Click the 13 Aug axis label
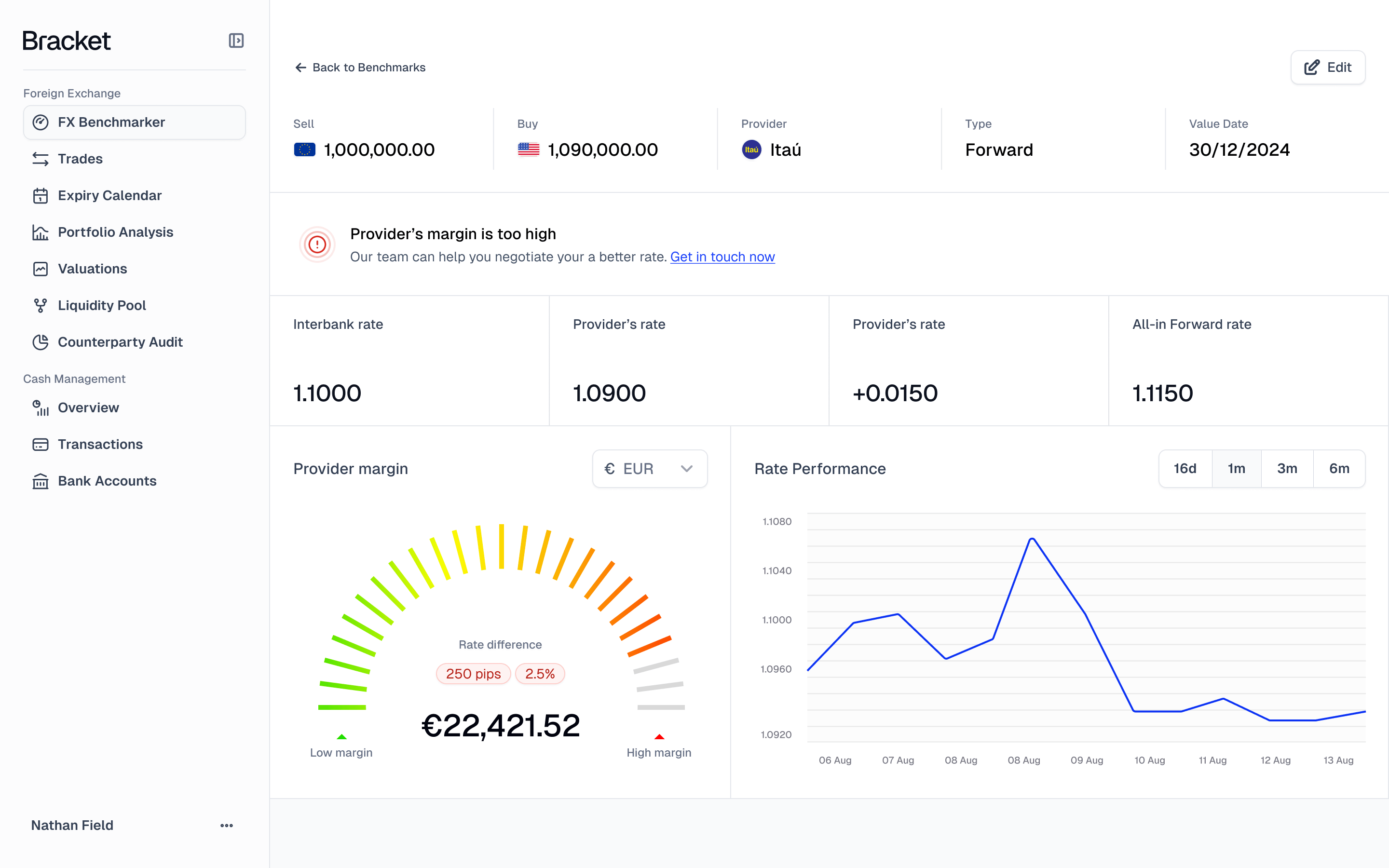This screenshot has width=1389, height=868. coord(1338,760)
